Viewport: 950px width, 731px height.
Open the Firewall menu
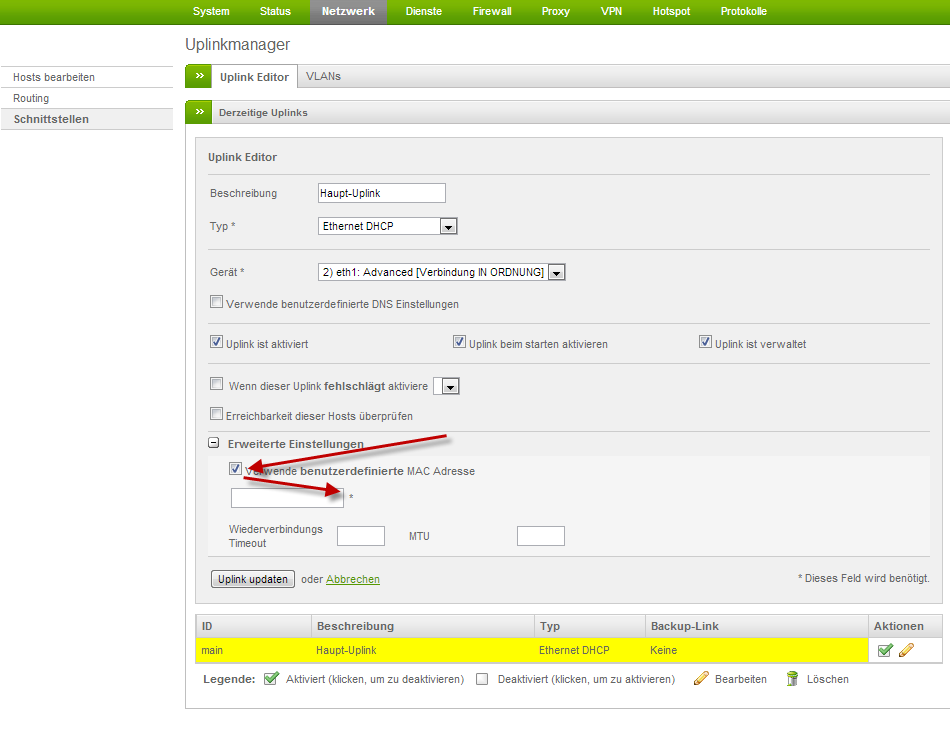pyautogui.click(x=492, y=12)
